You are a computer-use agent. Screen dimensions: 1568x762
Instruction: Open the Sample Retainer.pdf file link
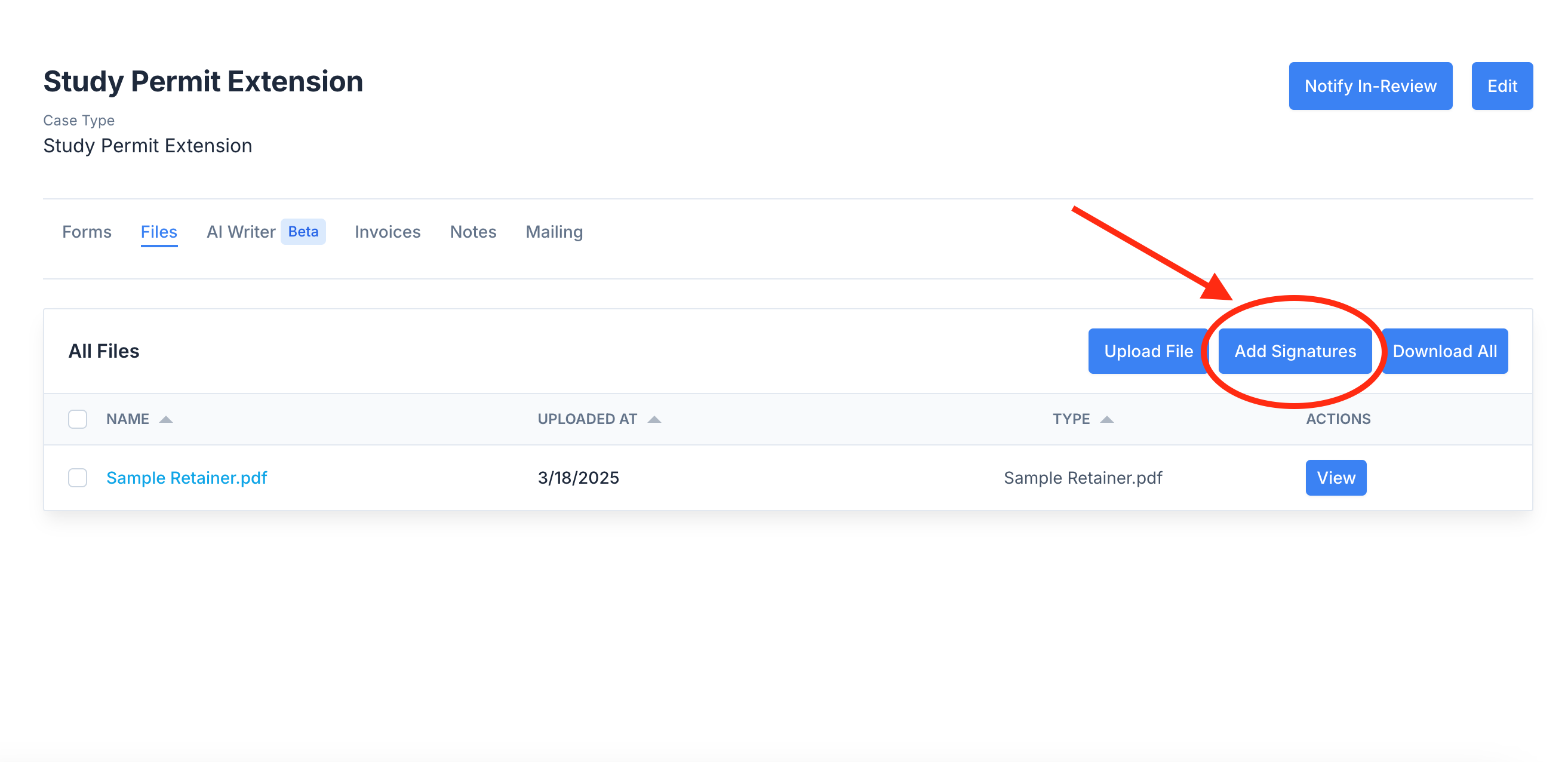186,478
